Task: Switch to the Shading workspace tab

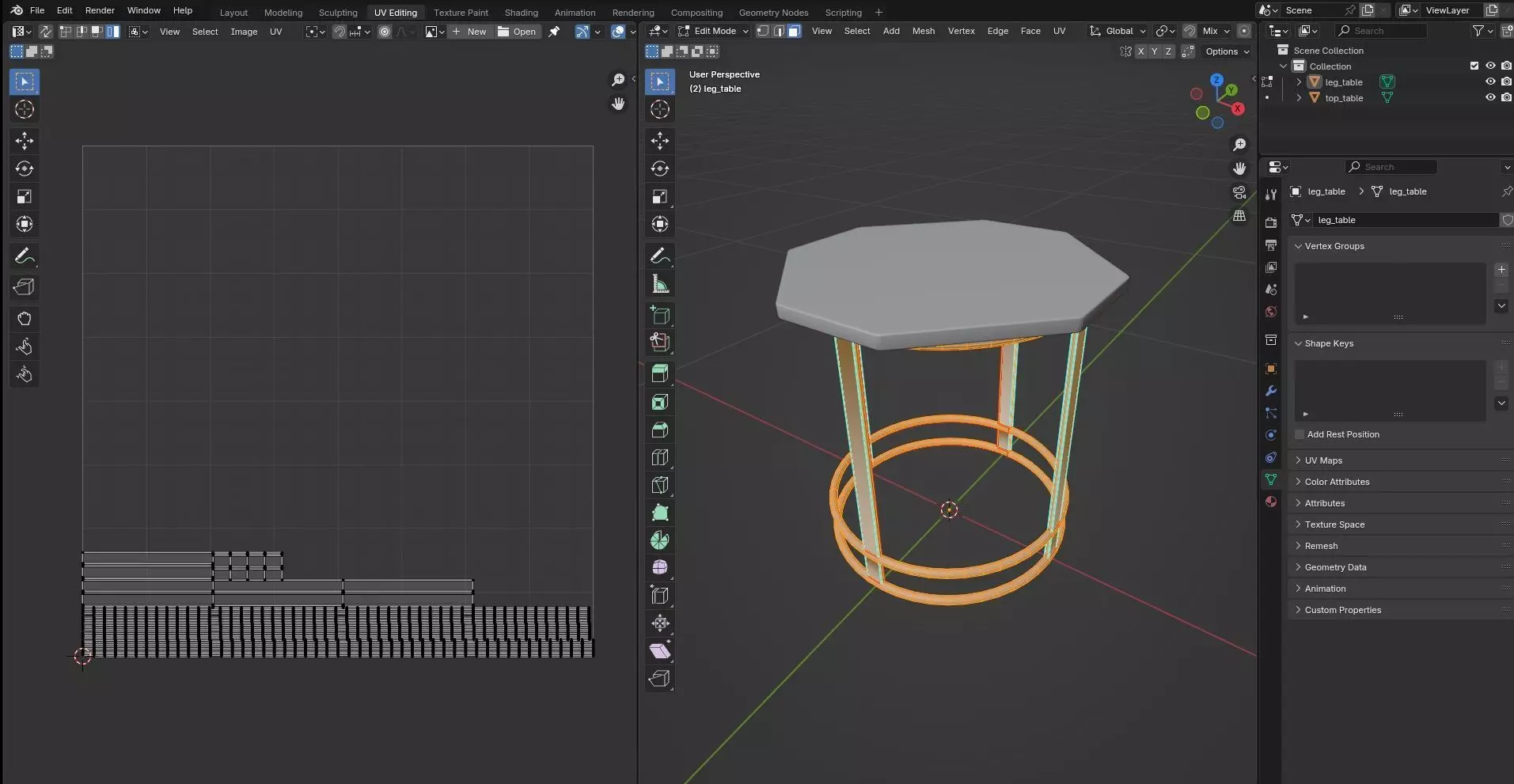Action: click(x=521, y=12)
